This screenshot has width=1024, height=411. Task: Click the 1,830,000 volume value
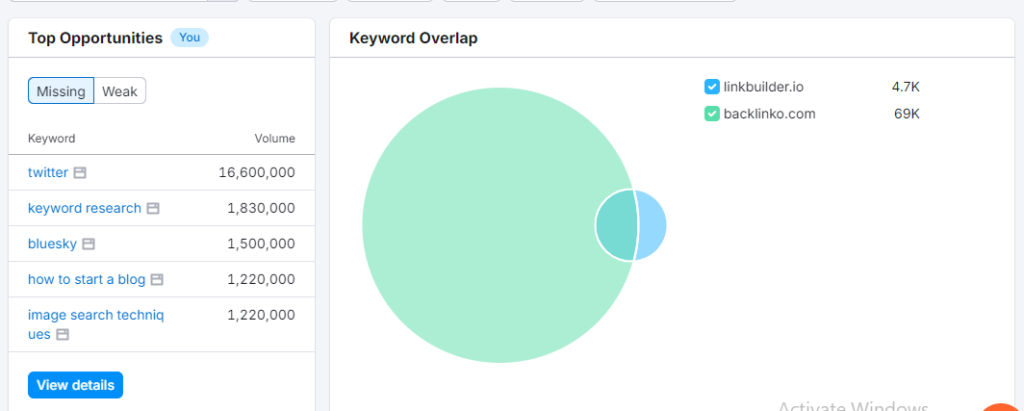pyautogui.click(x=261, y=208)
